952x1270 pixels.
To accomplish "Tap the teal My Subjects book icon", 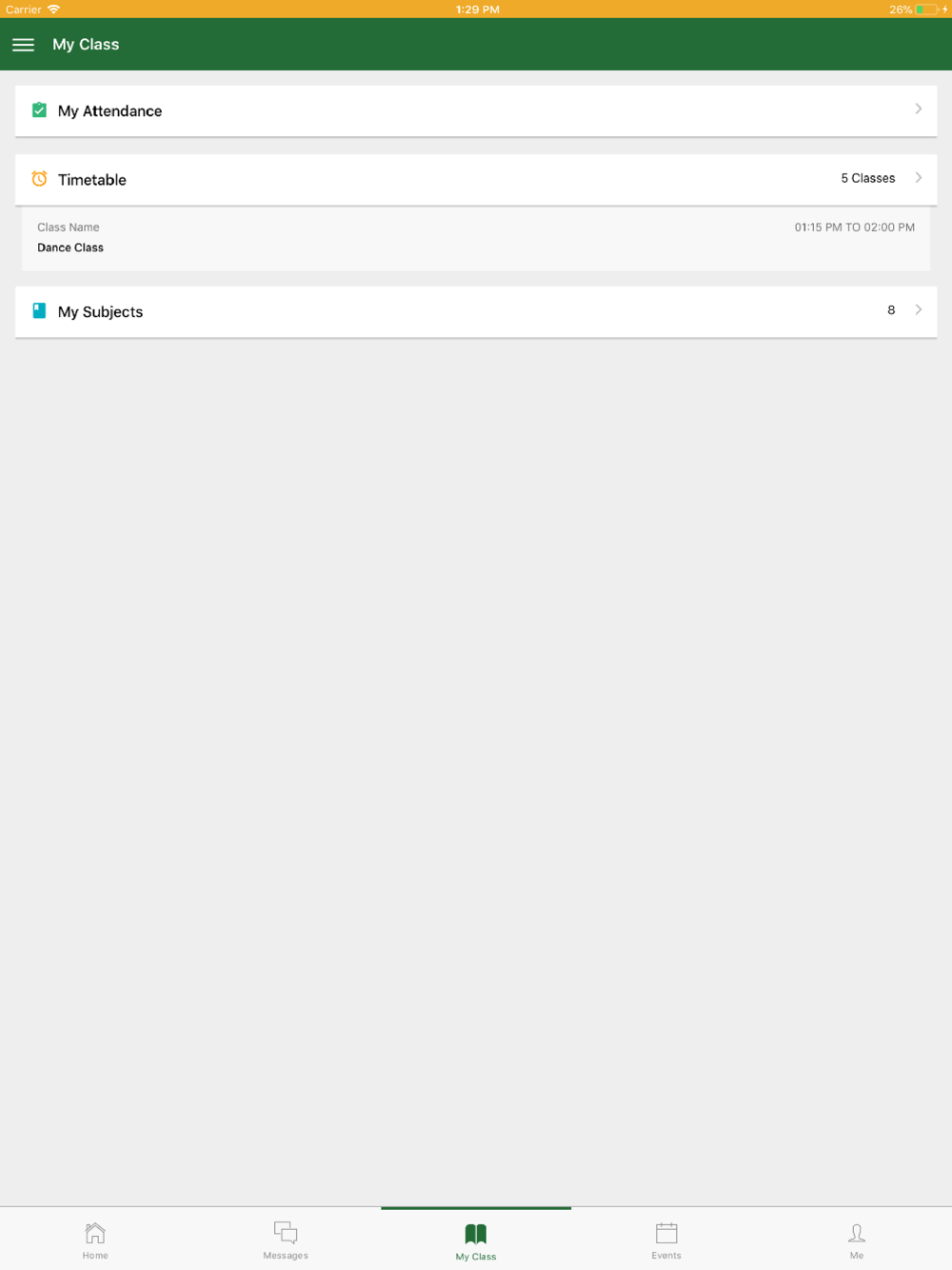I will 39,310.
